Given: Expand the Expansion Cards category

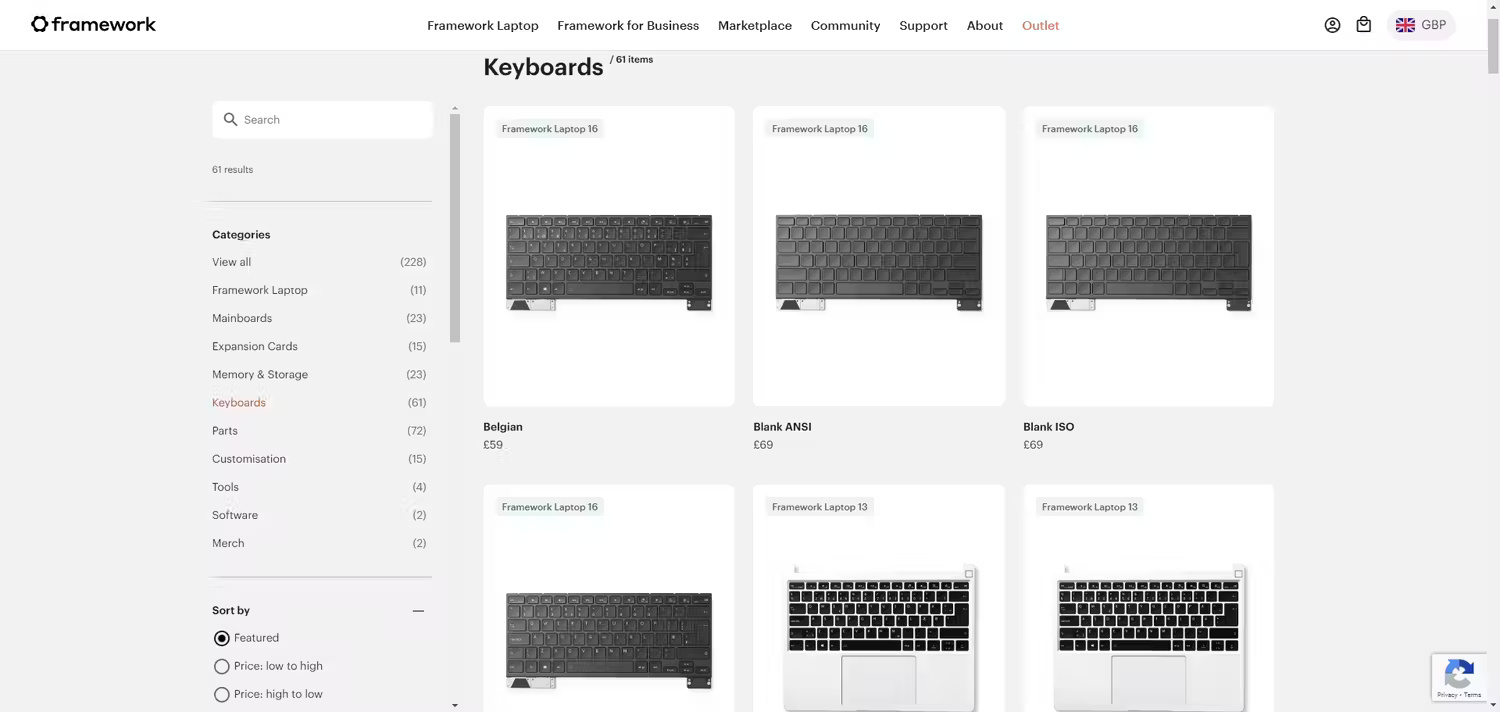Looking at the screenshot, I should (254, 346).
